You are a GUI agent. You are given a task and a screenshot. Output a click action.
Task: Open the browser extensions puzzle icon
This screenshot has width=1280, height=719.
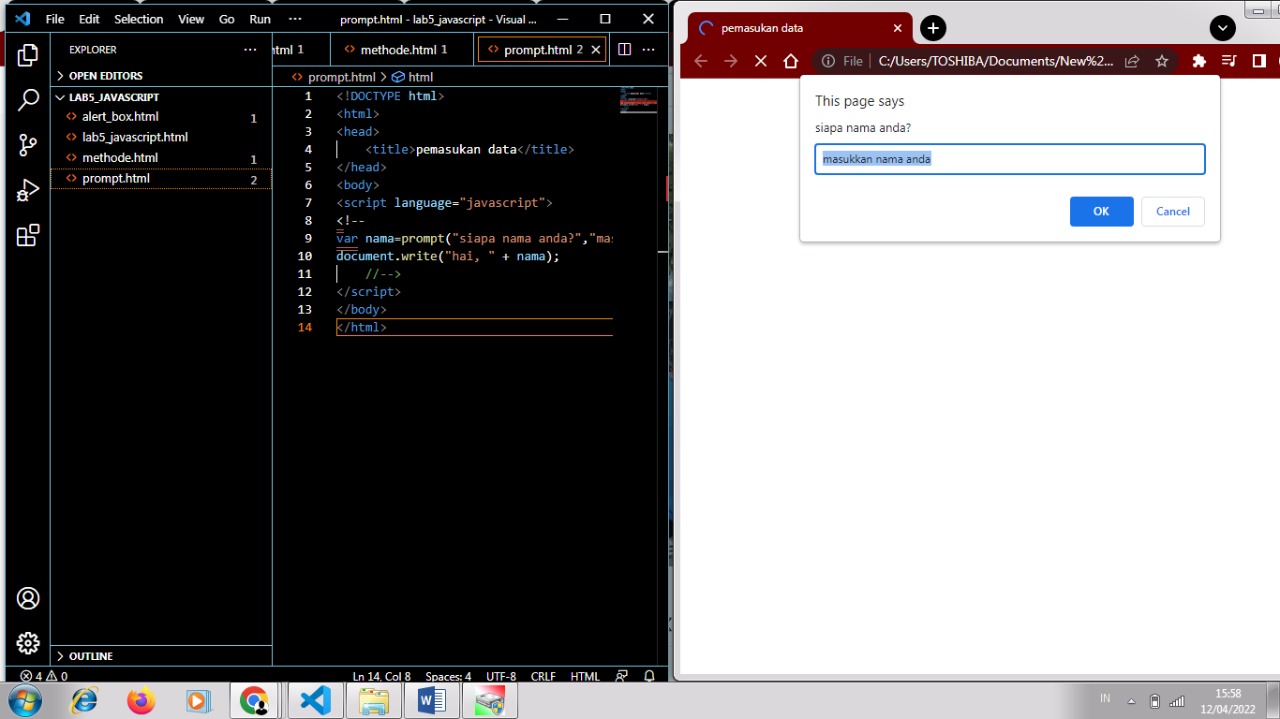point(1199,61)
